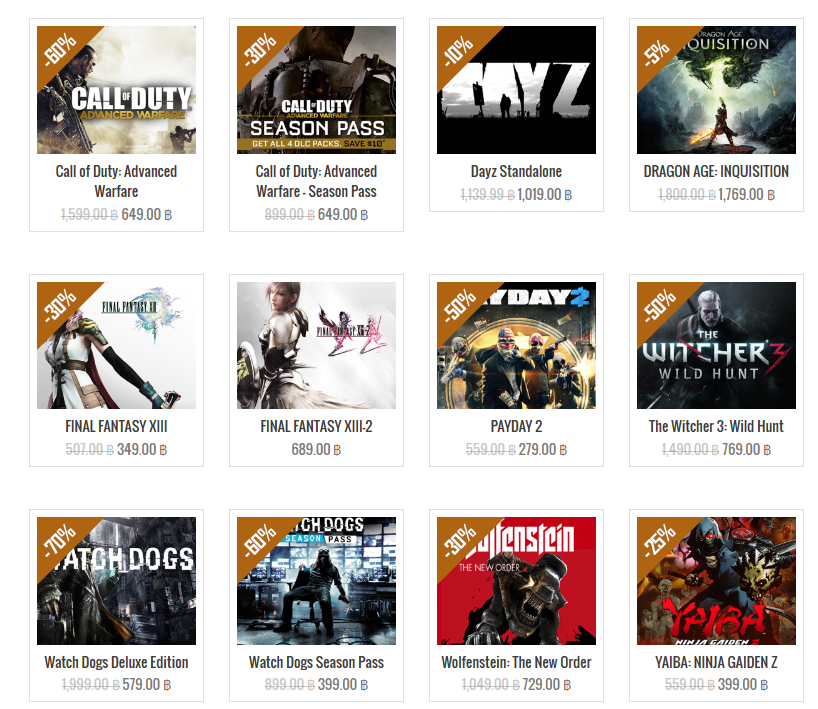Click the struck-through 1,599.00 original price

89,214
